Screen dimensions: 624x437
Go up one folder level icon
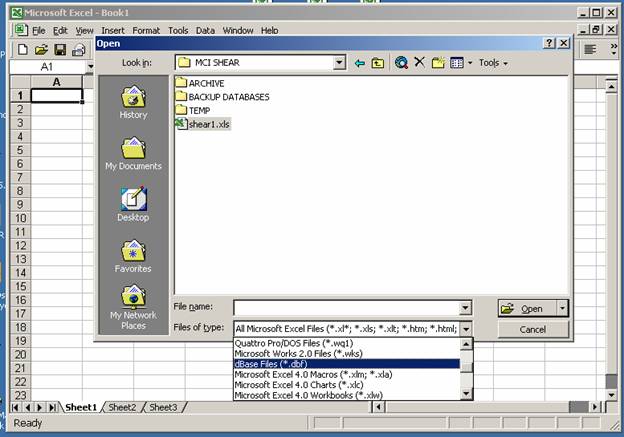pos(378,63)
